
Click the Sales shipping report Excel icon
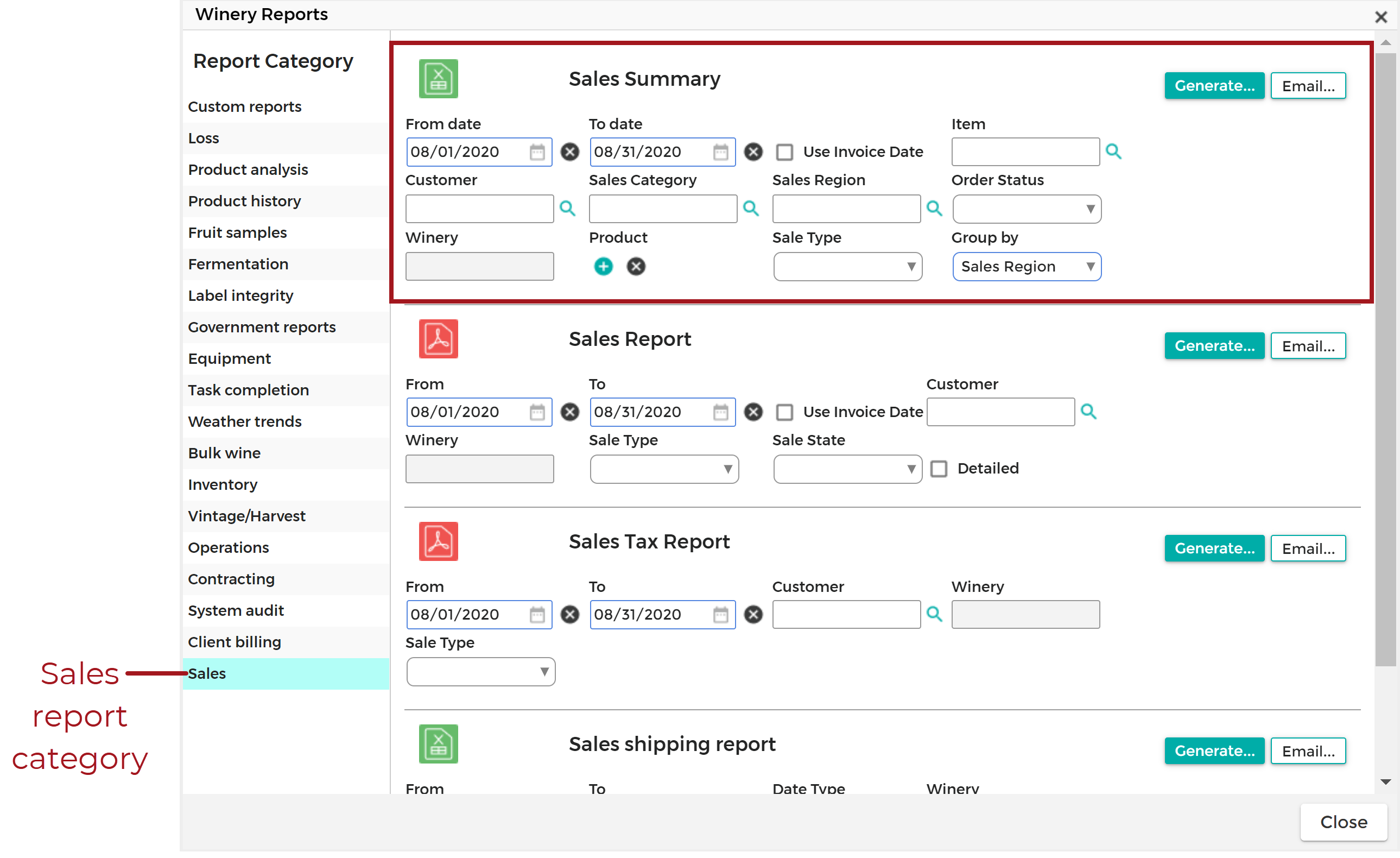[438, 744]
